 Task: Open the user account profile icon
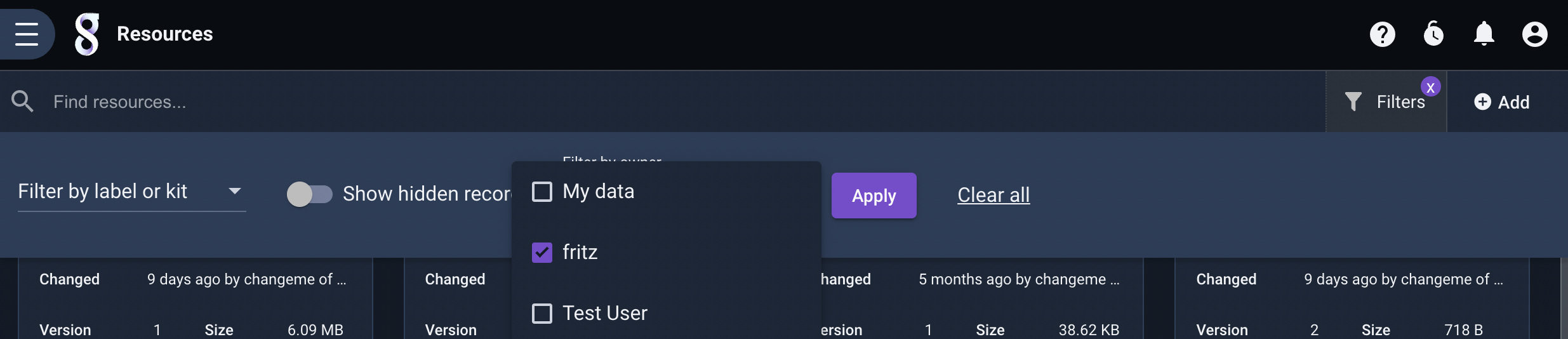(1534, 34)
